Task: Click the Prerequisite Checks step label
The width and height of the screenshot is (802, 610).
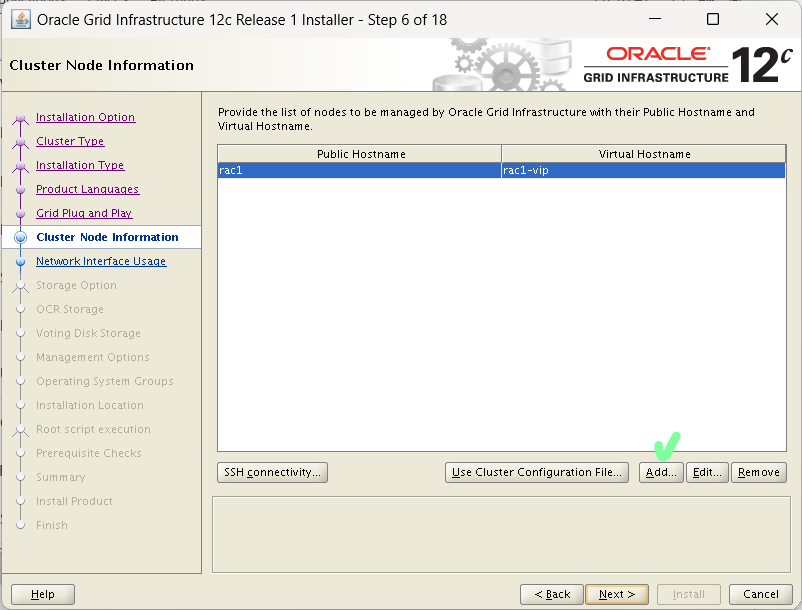Action: point(88,454)
